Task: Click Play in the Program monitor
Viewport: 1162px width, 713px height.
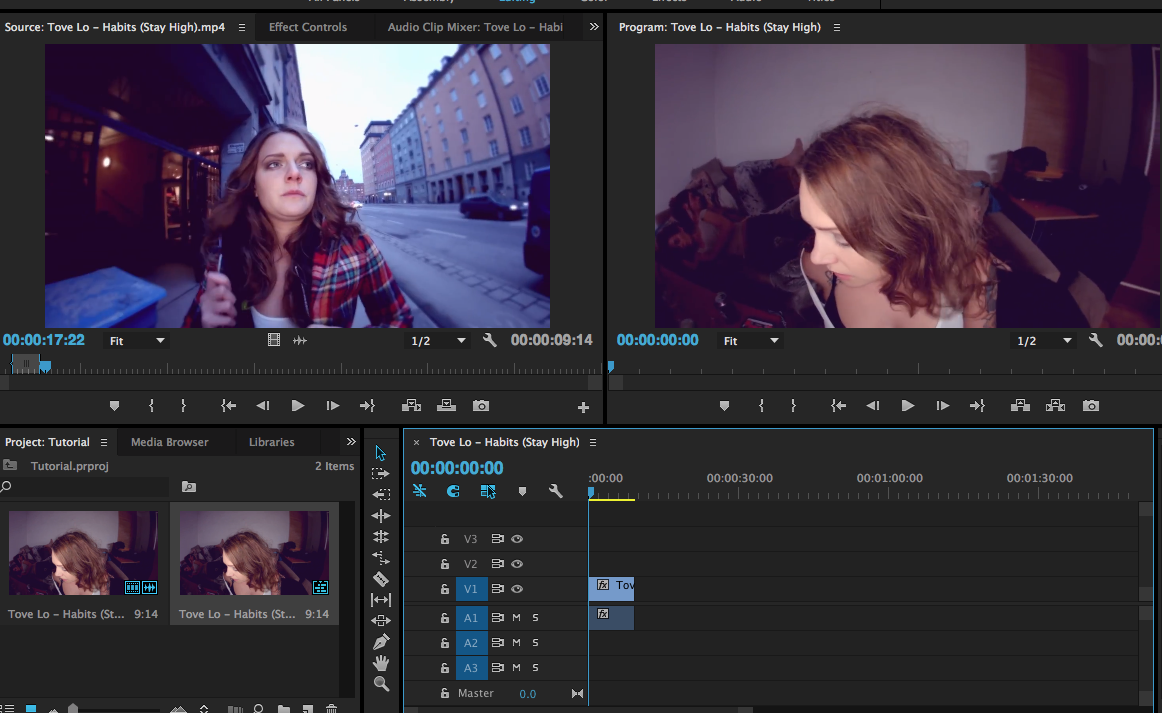Action: [907, 406]
